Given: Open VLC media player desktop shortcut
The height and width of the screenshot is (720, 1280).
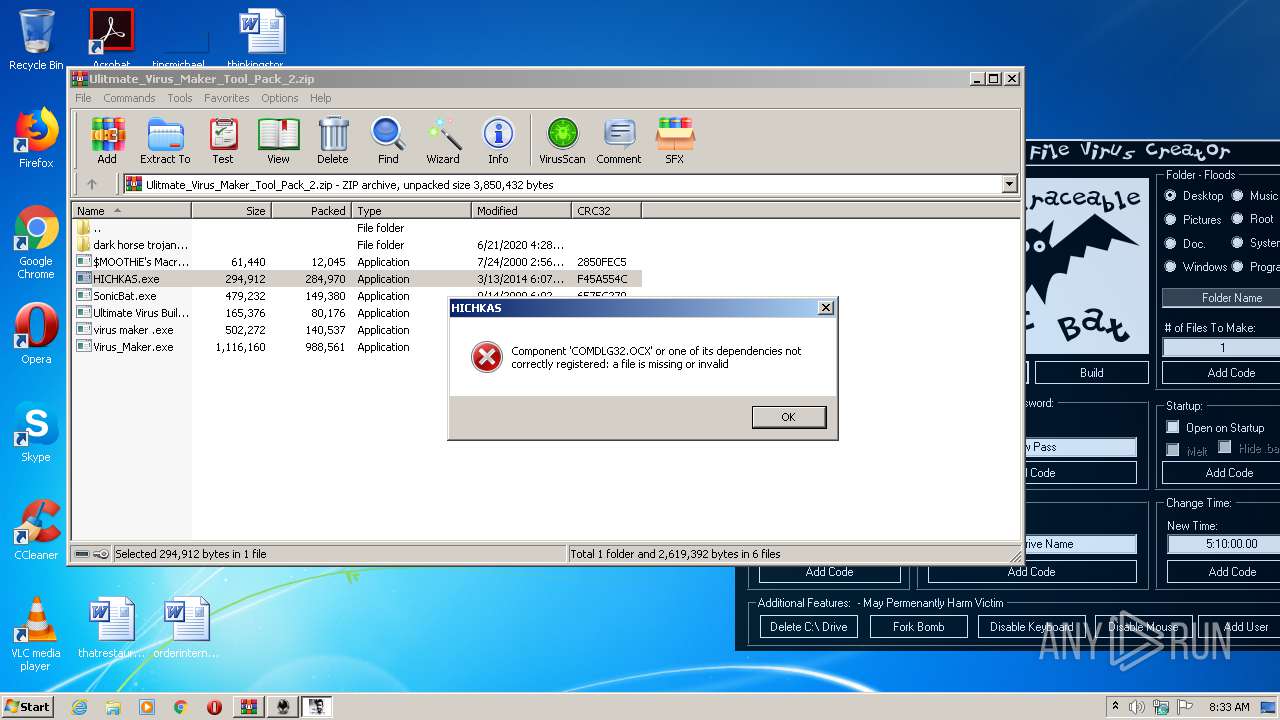Looking at the screenshot, I should click(x=36, y=634).
